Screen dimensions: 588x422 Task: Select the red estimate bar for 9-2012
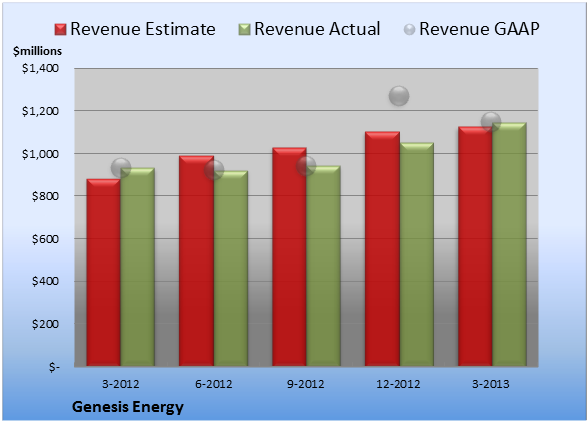click(x=289, y=257)
